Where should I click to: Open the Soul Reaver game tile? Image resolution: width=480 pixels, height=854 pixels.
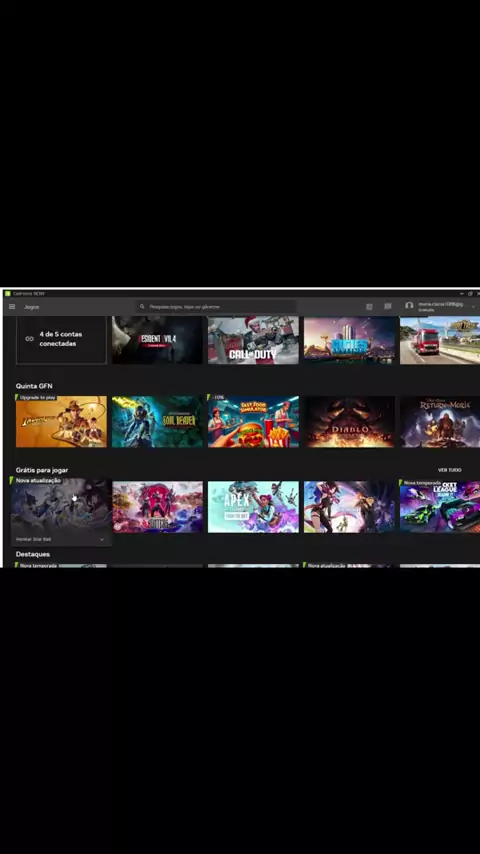click(157, 422)
